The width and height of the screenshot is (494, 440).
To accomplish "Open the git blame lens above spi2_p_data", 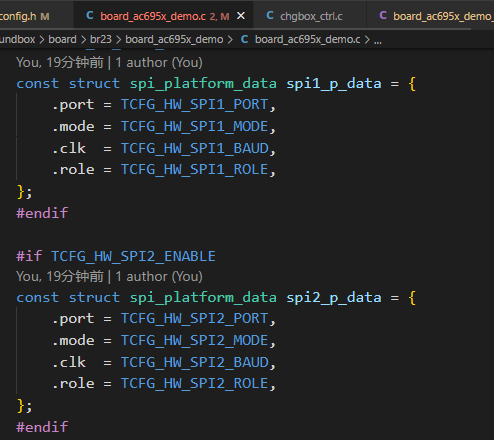I will [109, 276].
